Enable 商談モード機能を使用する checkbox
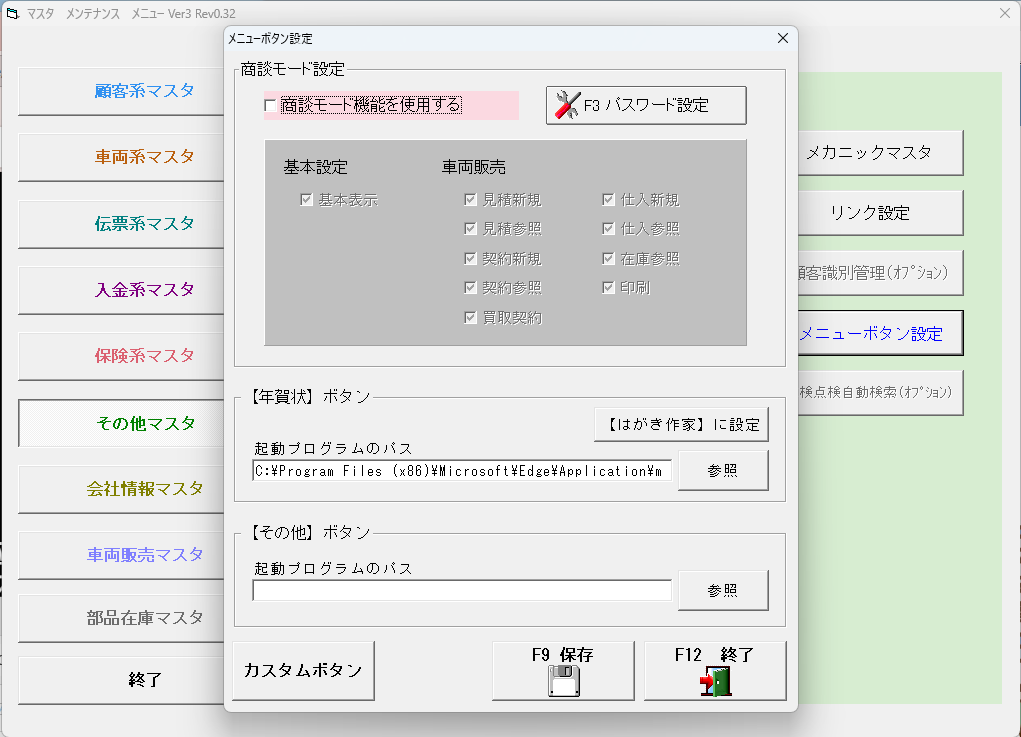The width and height of the screenshot is (1021, 737). pyautogui.click(x=270, y=105)
